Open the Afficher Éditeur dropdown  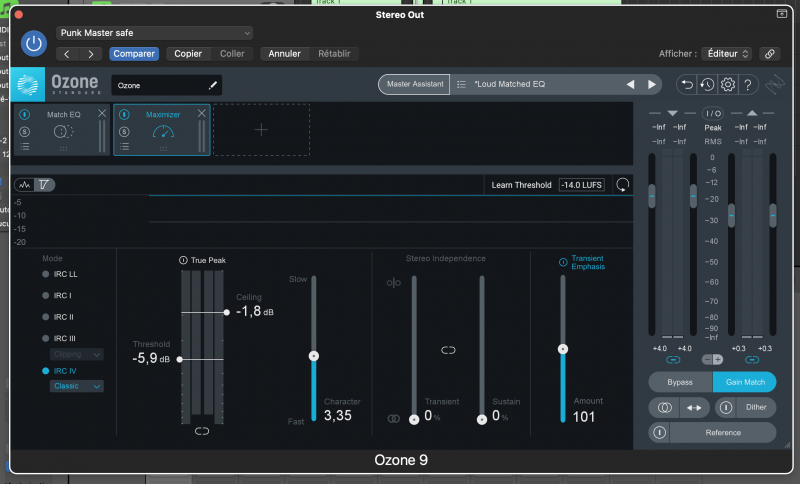click(727, 54)
